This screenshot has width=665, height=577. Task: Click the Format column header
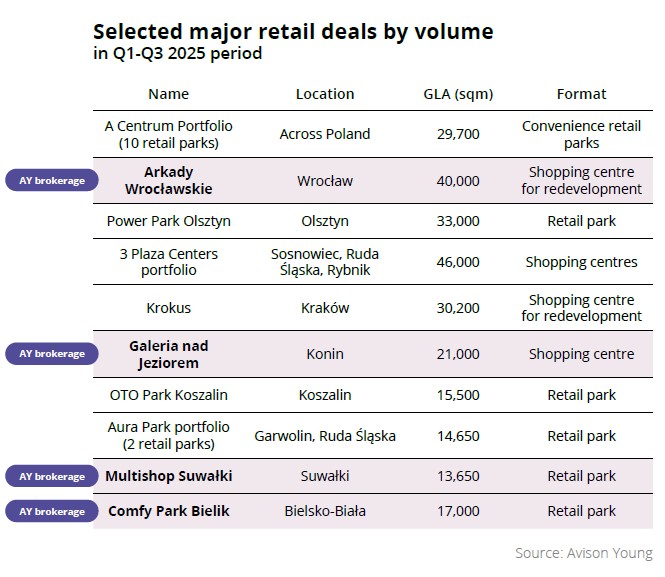coord(581,94)
